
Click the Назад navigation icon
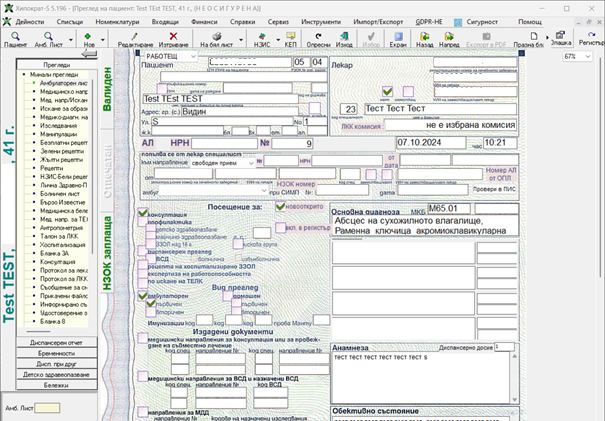pyautogui.click(x=425, y=38)
